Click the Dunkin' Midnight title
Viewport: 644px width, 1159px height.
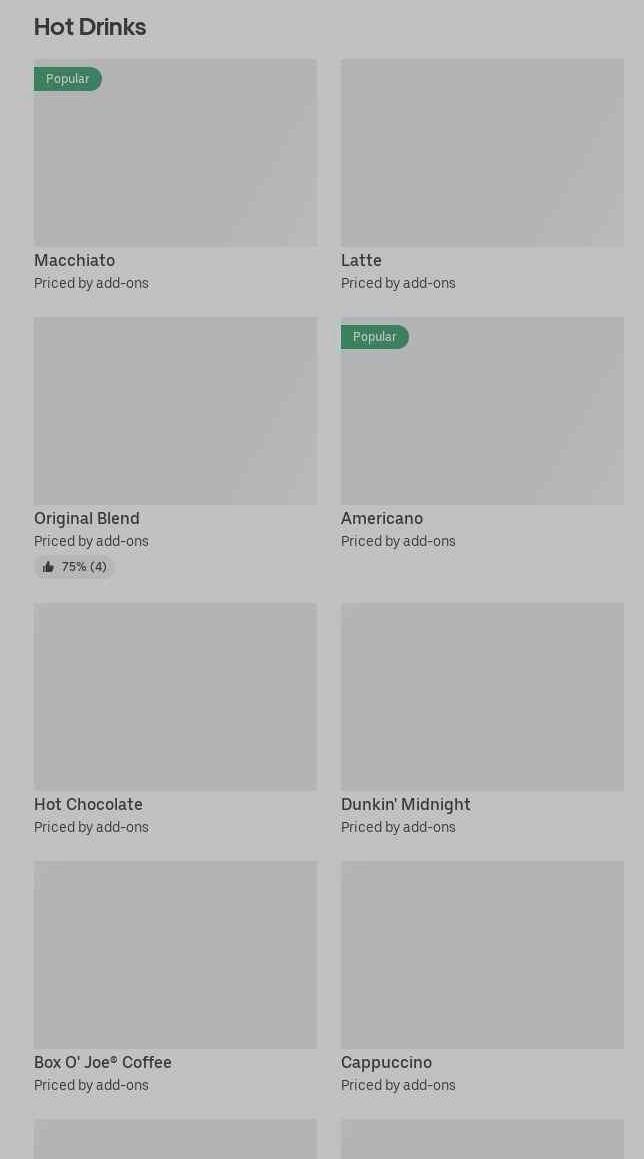(x=405, y=805)
